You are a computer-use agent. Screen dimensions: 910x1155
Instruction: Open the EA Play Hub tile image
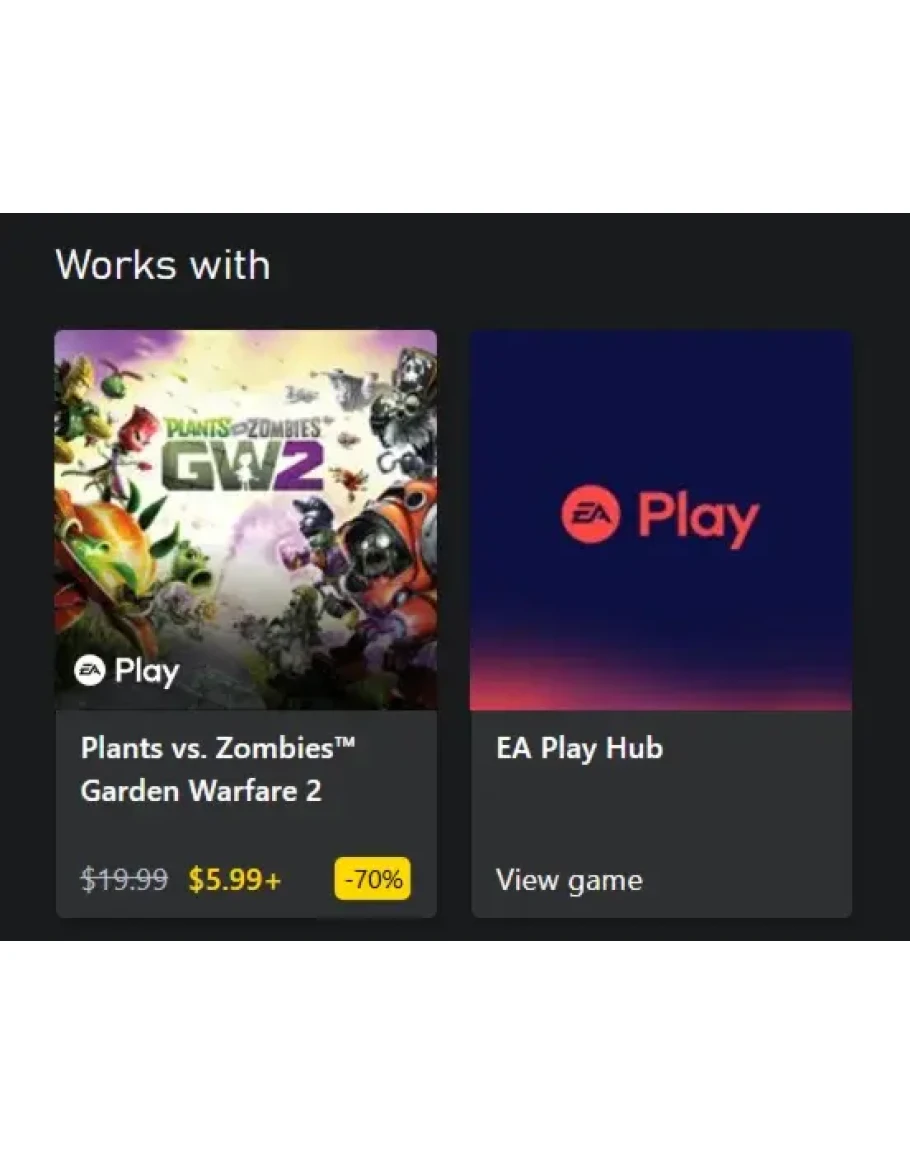click(x=661, y=520)
